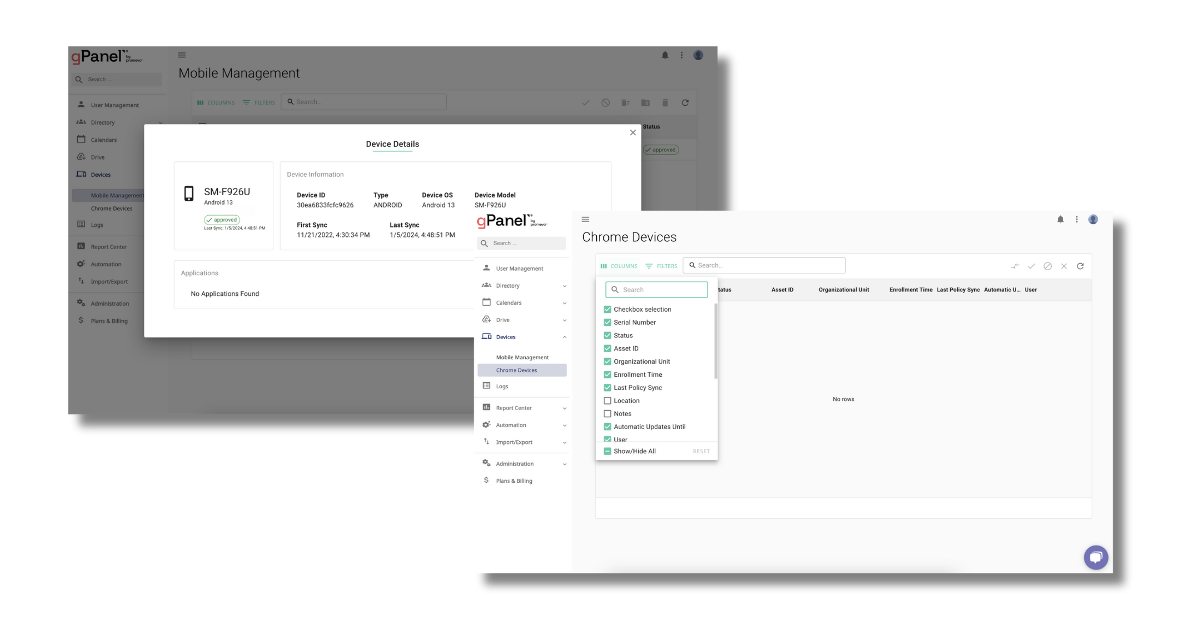This screenshot has width=1200, height=627.
Task: Click the column chooser search field
Action: (656, 290)
